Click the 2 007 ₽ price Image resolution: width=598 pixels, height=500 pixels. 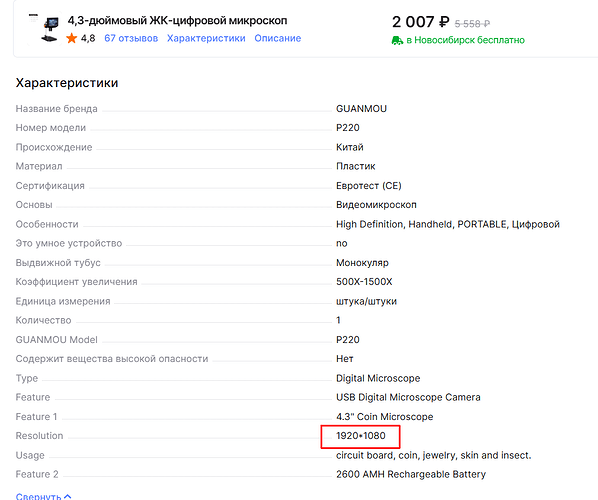421,22
